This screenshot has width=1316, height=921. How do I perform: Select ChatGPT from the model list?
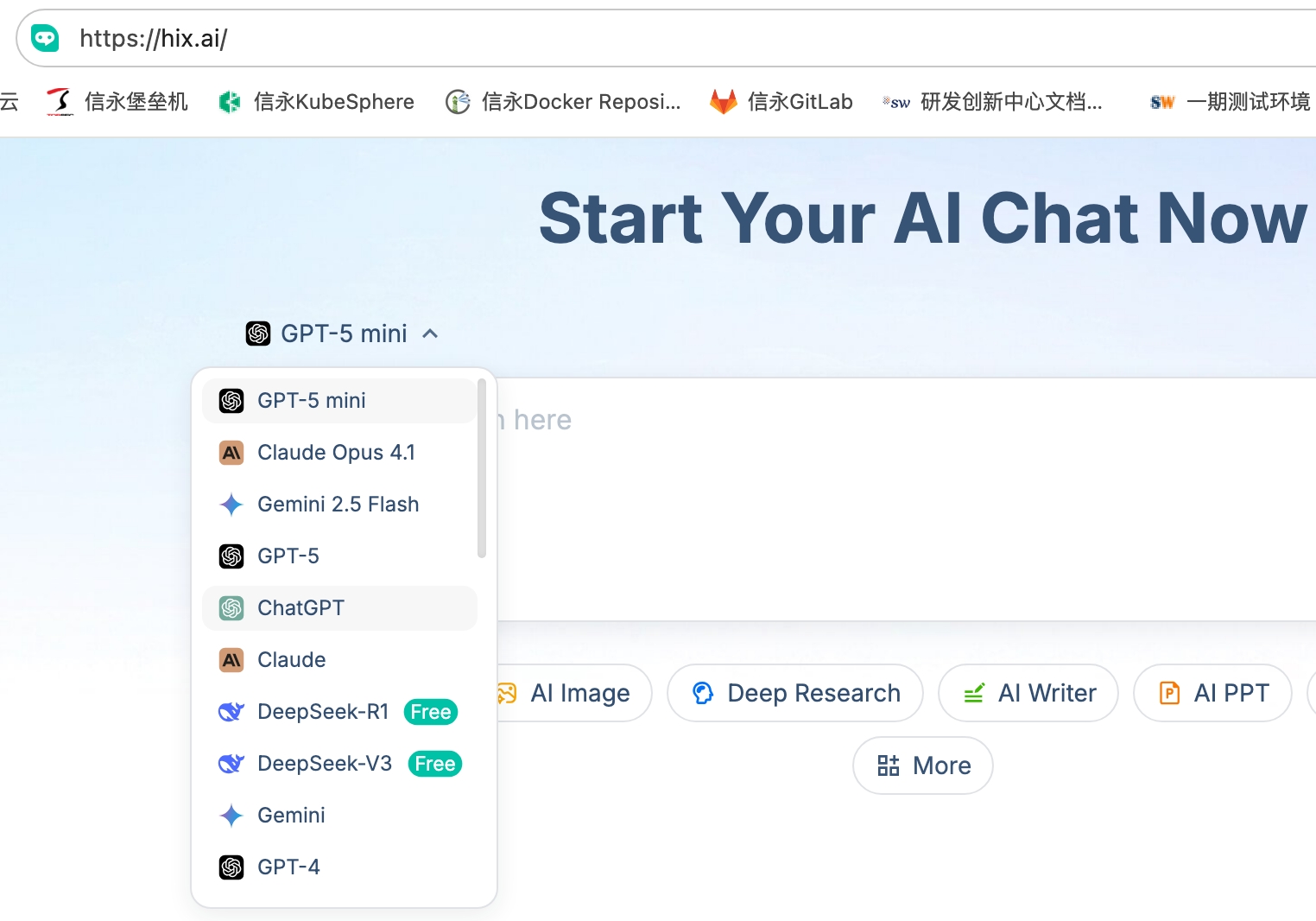[339, 608]
